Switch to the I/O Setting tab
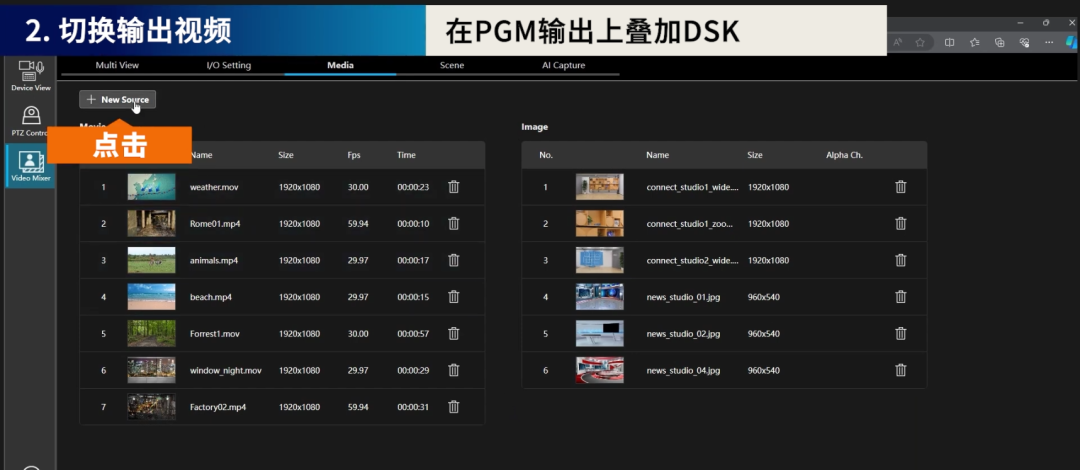Viewport: 1080px width, 470px height. coord(229,65)
